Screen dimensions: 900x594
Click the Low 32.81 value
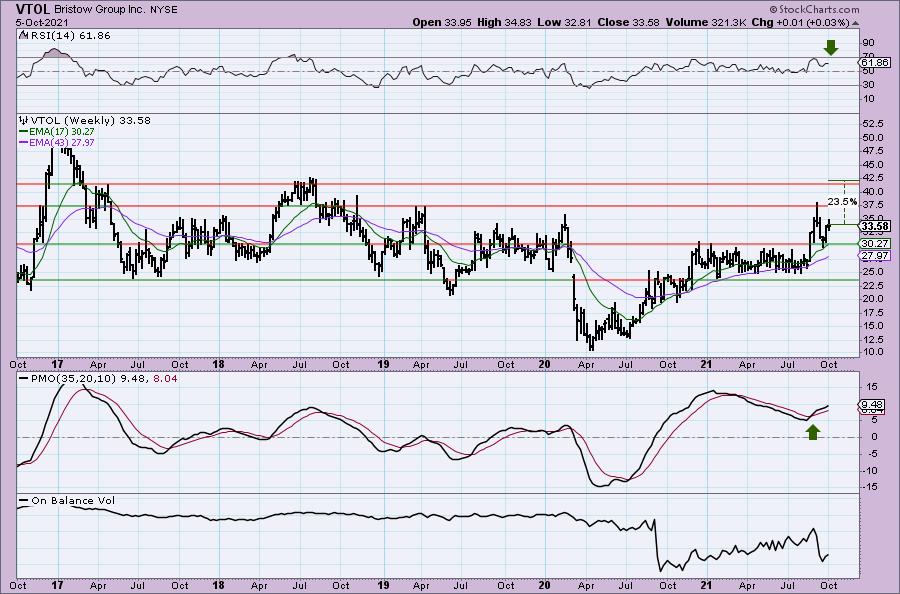564,22
